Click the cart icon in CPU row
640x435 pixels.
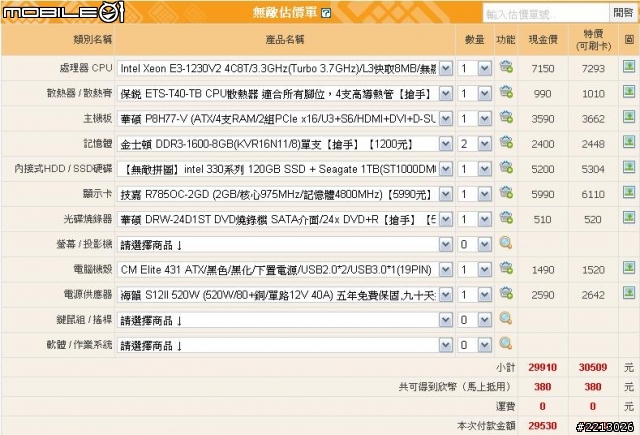coord(506,67)
